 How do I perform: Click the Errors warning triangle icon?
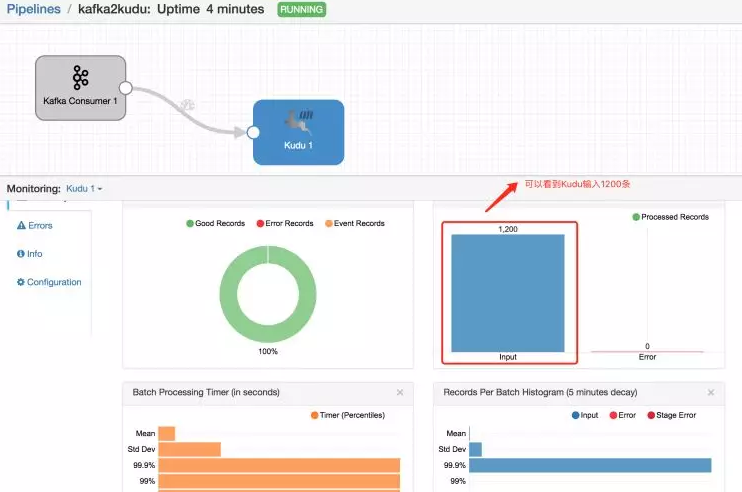click(x=21, y=226)
